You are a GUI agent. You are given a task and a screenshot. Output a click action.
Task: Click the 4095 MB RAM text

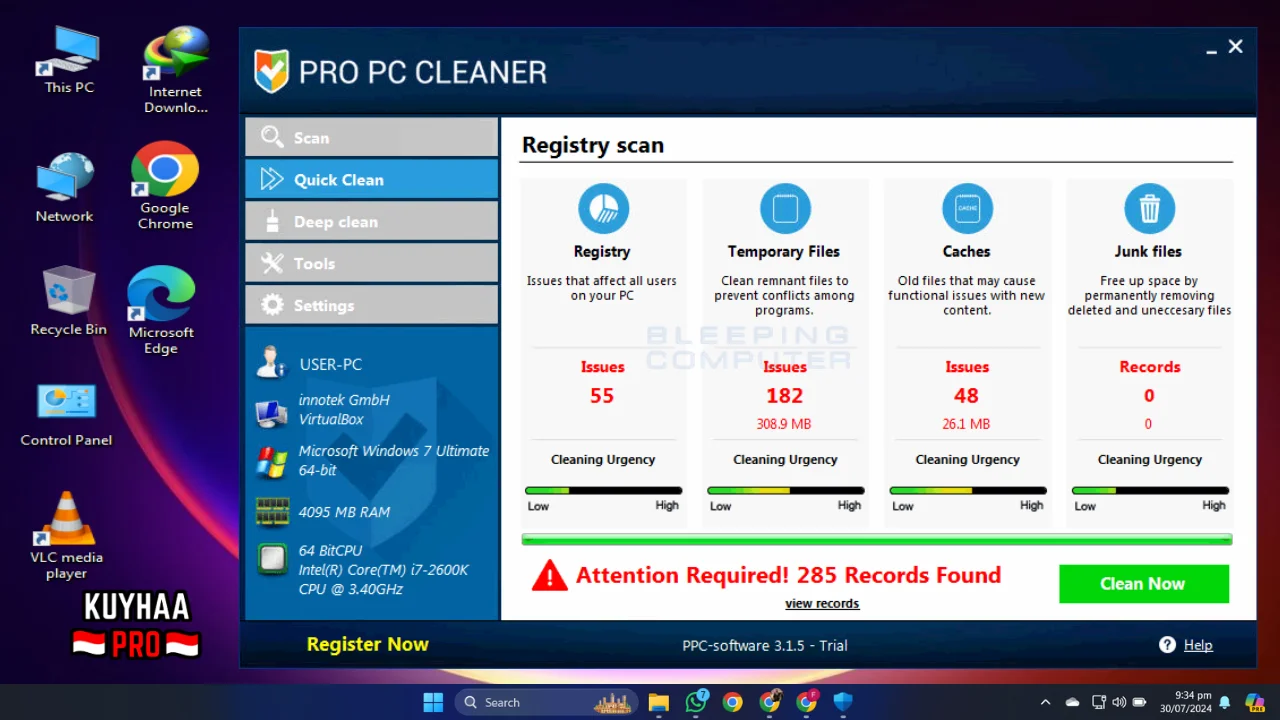click(x=344, y=512)
